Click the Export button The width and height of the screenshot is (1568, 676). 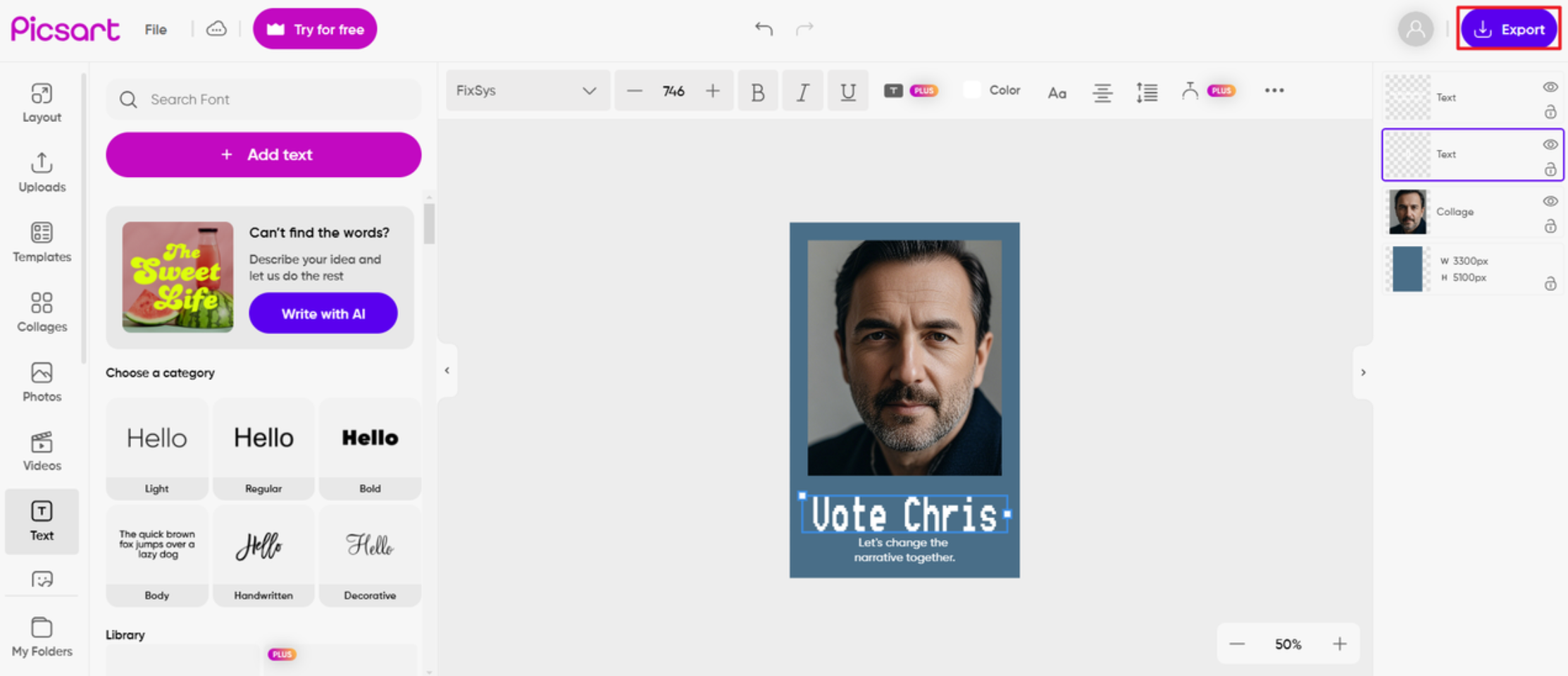(x=1508, y=29)
